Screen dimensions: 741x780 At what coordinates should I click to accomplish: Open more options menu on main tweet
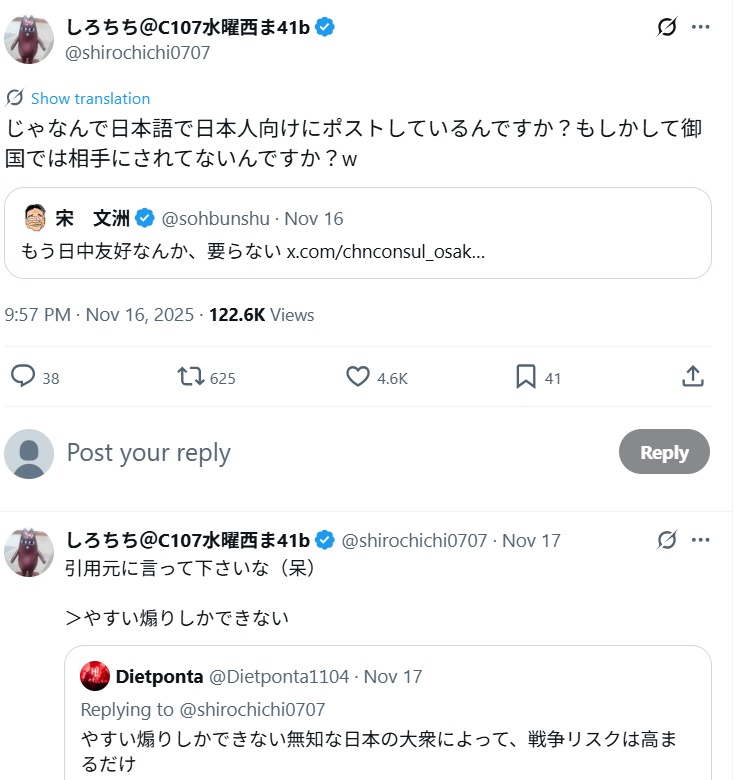coord(703,28)
